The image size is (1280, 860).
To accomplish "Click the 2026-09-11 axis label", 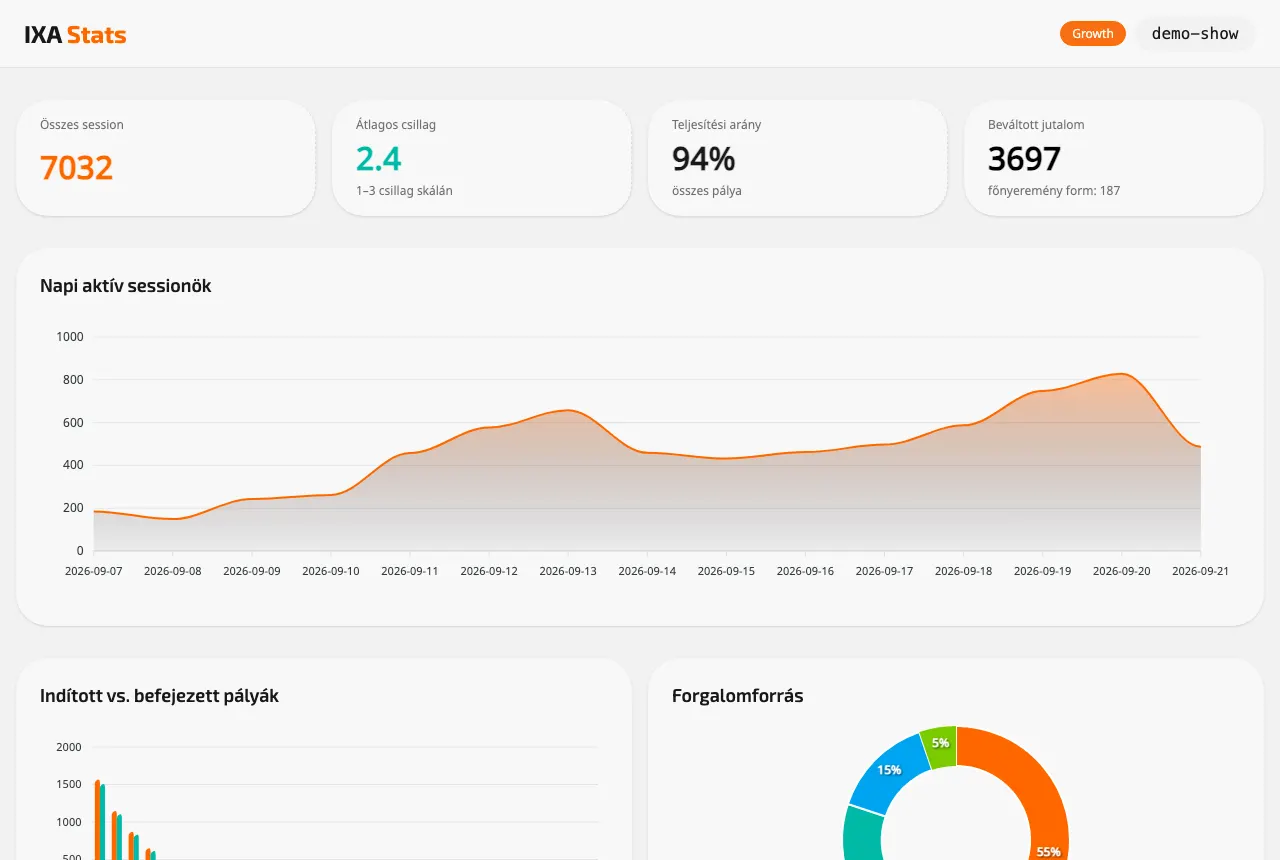I will click(410, 571).
